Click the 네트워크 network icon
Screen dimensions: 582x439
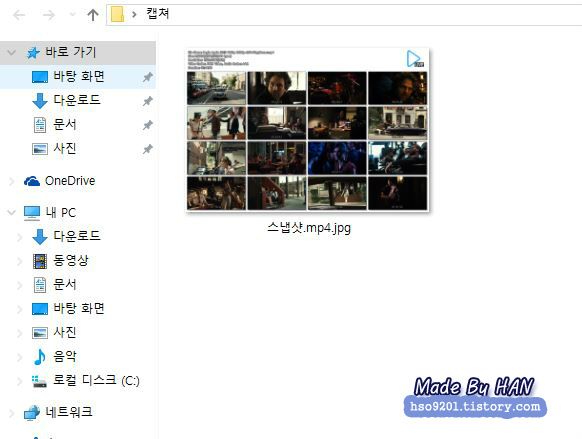point(32,413)
